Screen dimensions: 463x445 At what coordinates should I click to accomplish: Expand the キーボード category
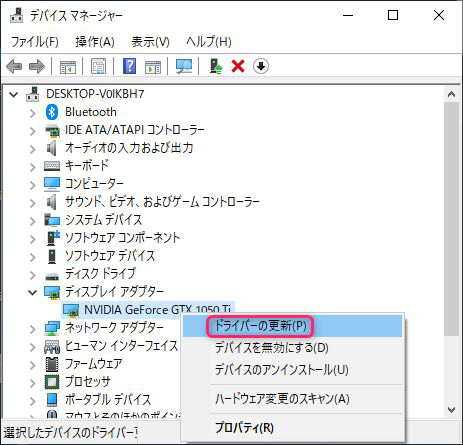(x=32, y=166)
